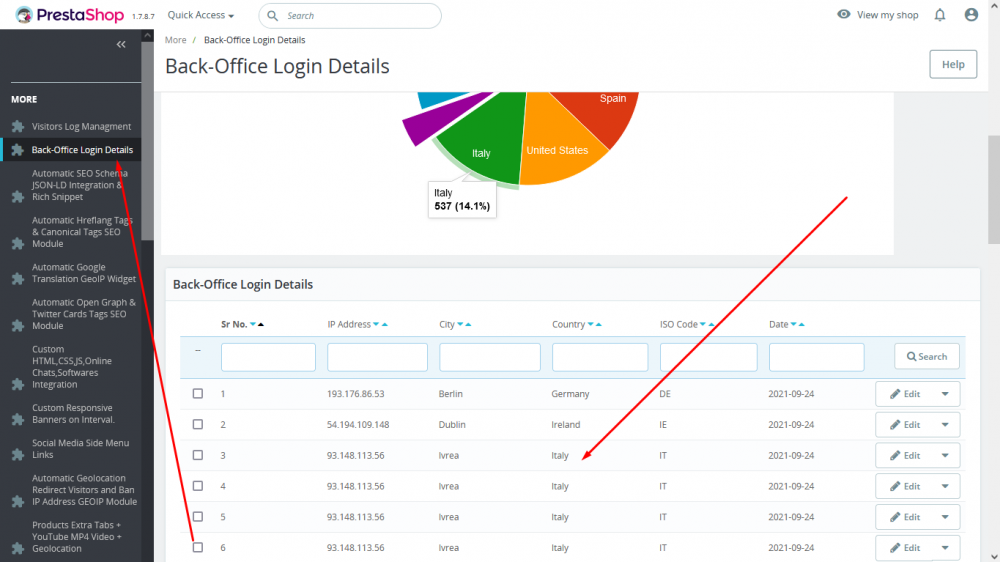Open Back-Office Login Details menu item
The height and width of the screenshot is (562, 1000).
(x=82, y=150)
